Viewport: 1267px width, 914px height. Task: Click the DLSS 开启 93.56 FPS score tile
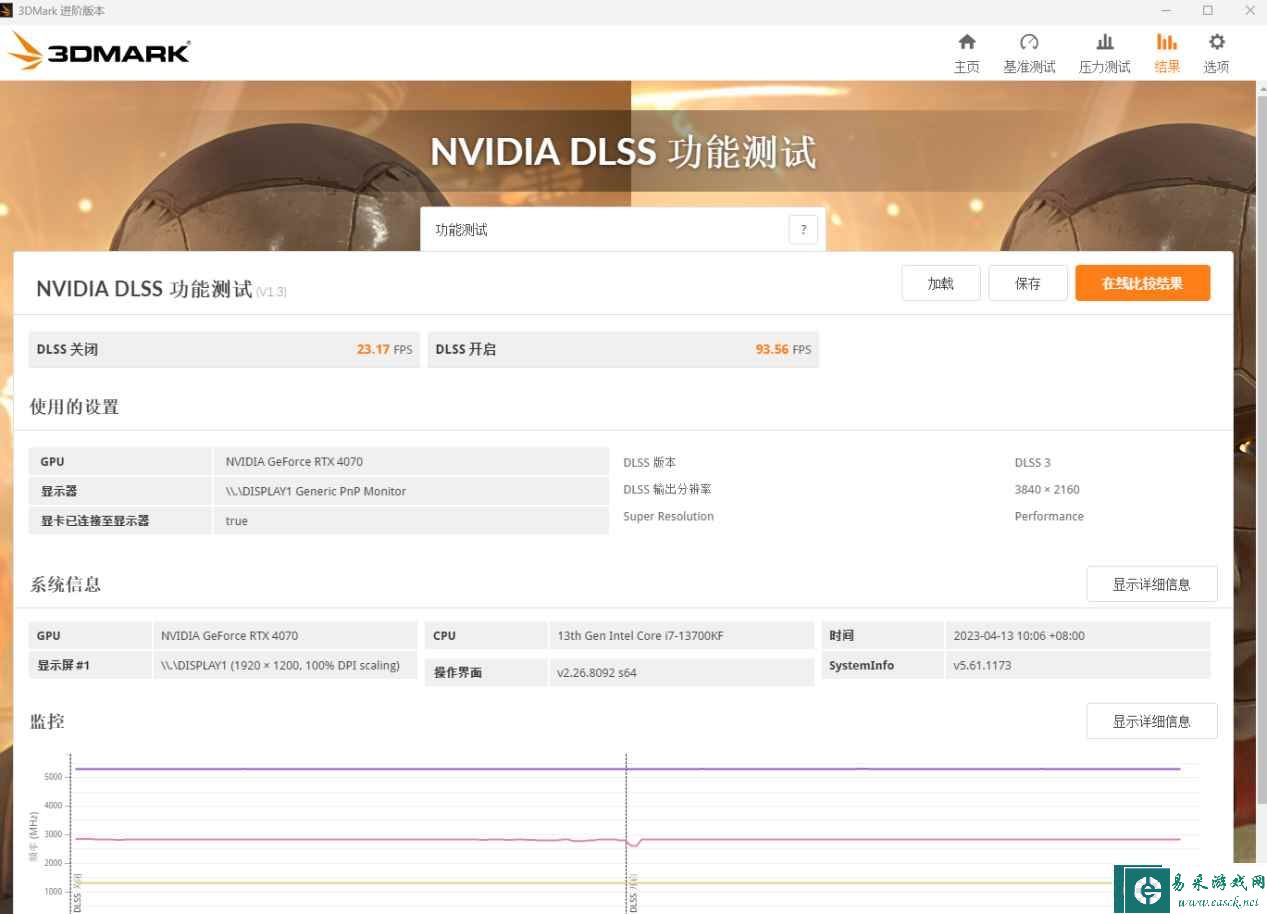click(x=622, y=349)
